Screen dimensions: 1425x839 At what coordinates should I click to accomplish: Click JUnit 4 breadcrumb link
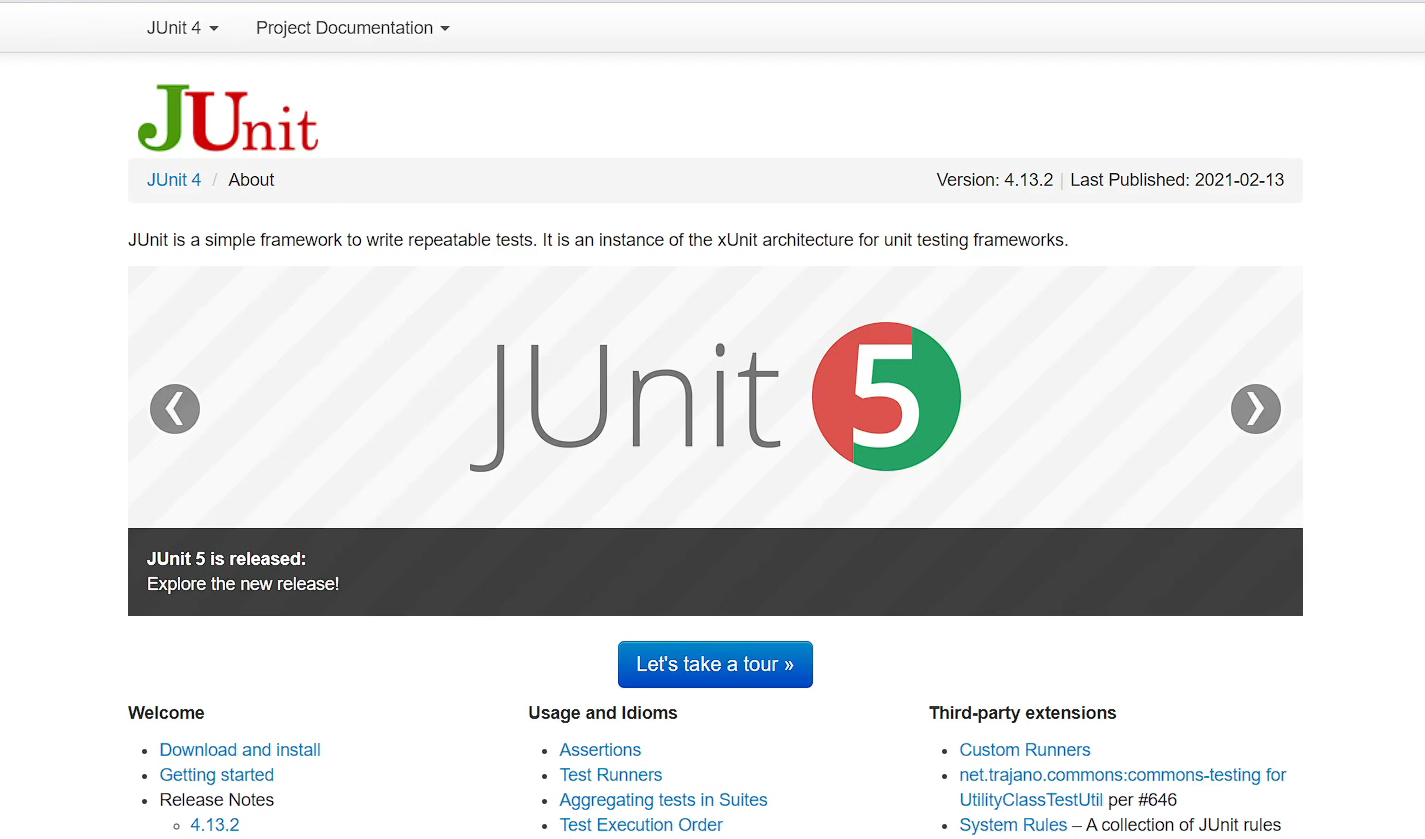click(x=174, y=180)
